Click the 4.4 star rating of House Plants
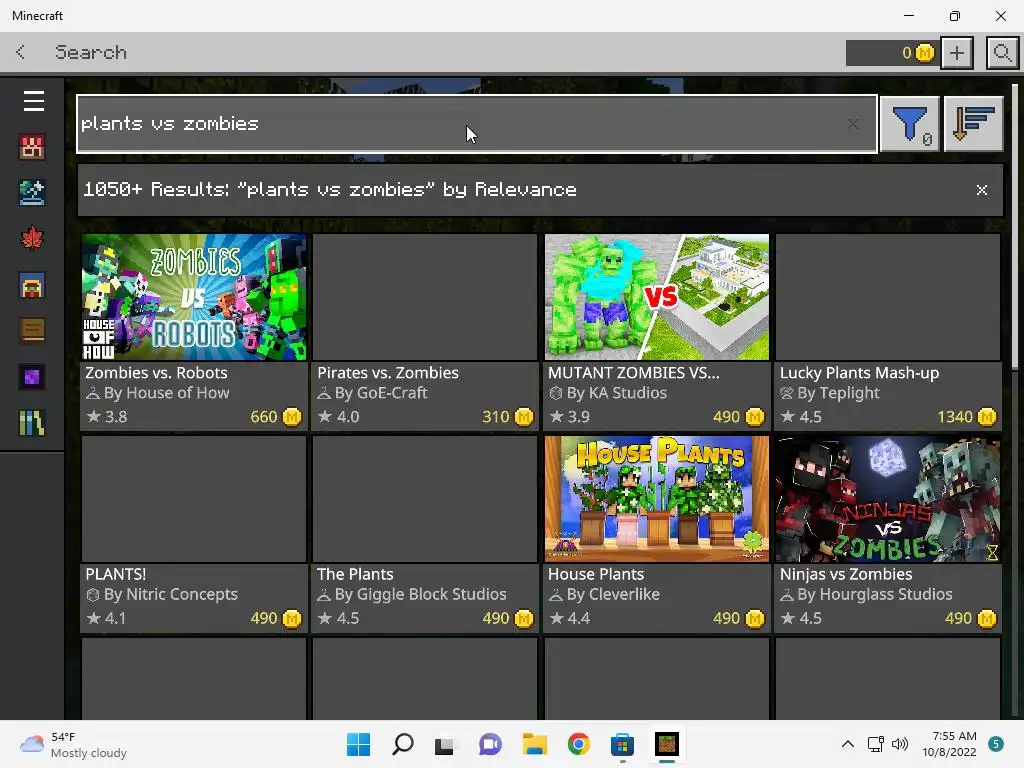1024x768 pixels. coord(570,618)
